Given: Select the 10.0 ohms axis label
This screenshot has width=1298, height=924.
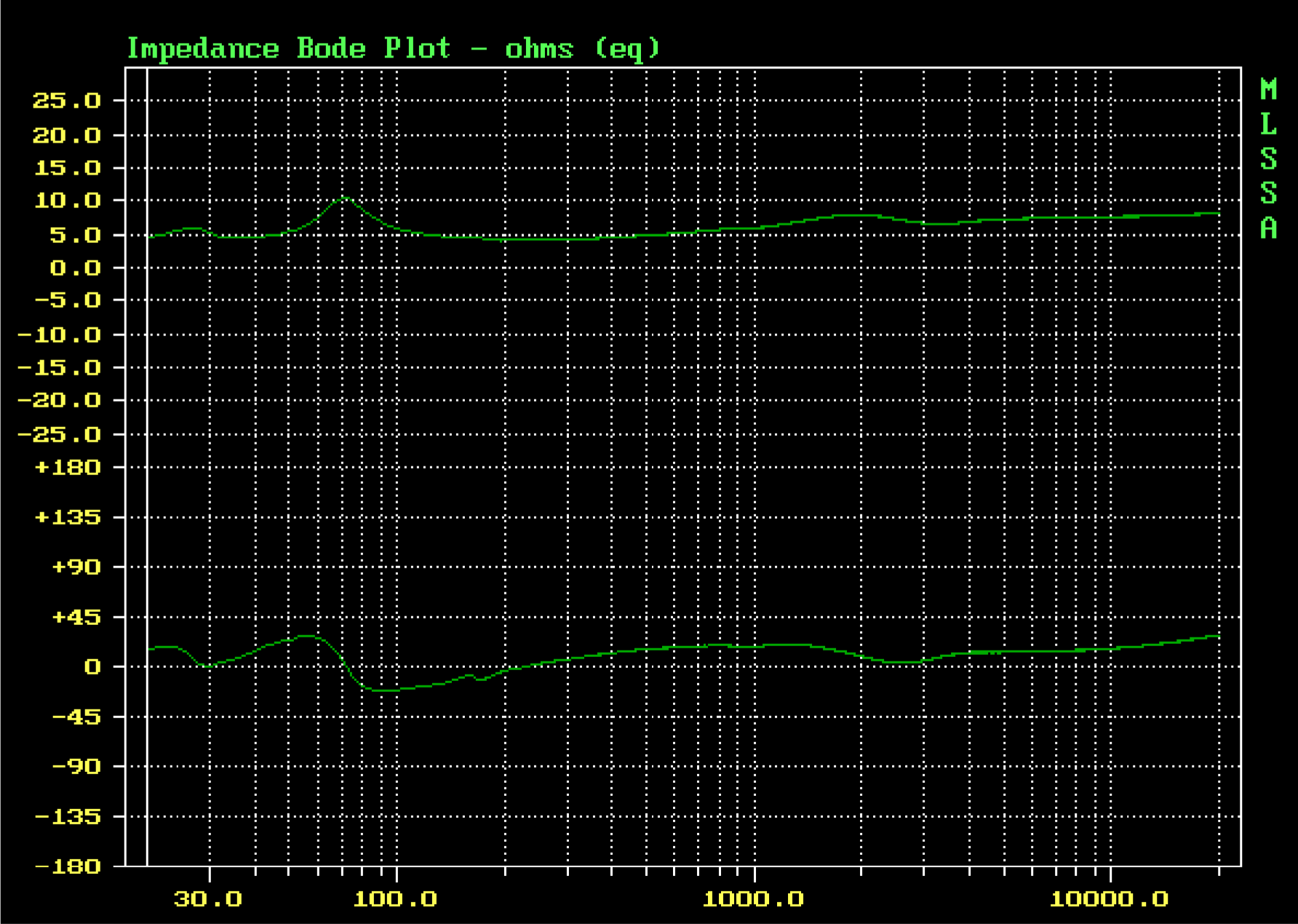Looking at the screenshot, I should (67, 201).
